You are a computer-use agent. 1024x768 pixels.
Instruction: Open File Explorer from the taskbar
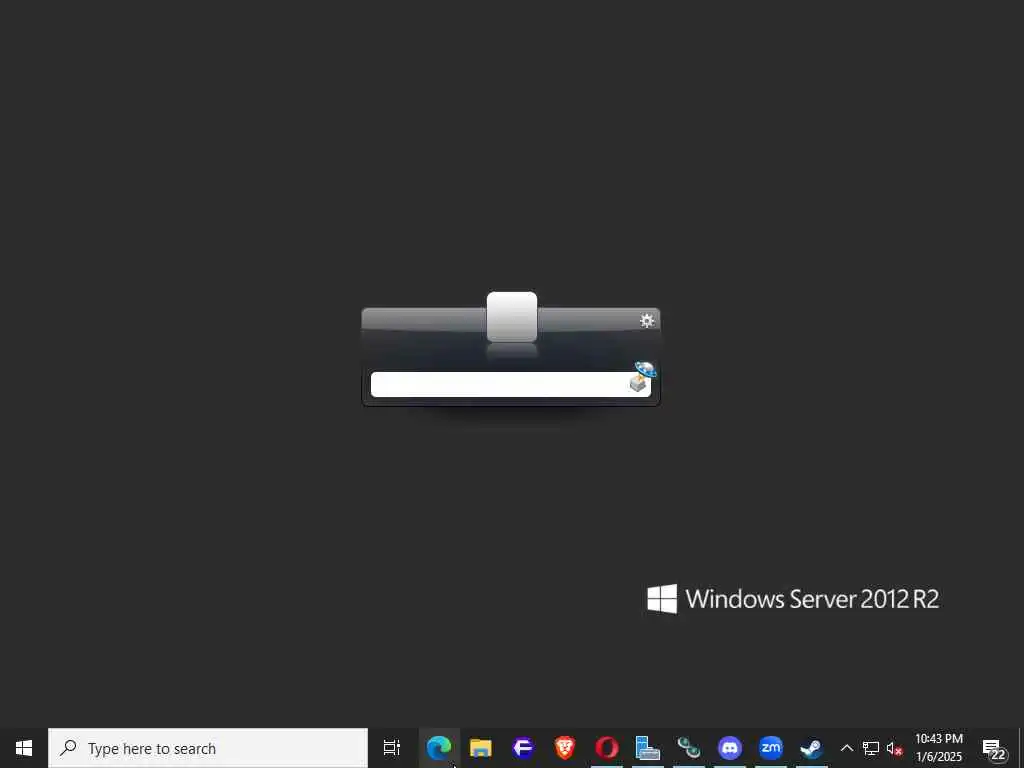coord(481,748)
